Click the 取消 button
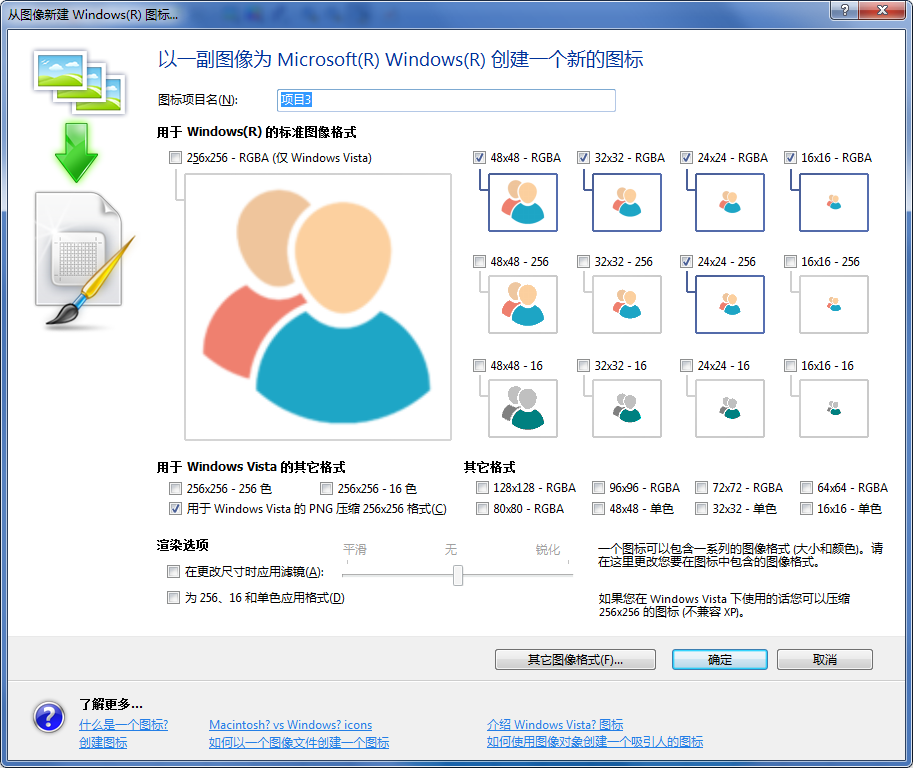913x768 pixels. [824, 660]
